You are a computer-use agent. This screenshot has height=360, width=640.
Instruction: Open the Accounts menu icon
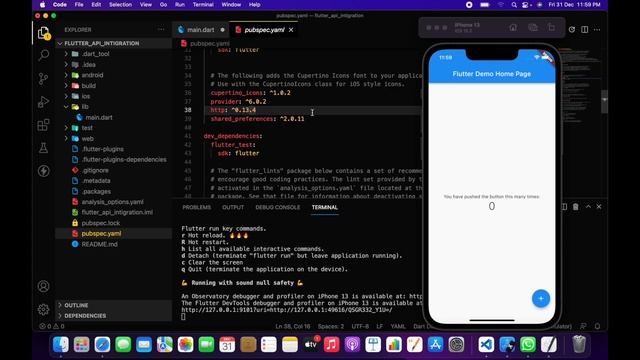coord(44,286)
